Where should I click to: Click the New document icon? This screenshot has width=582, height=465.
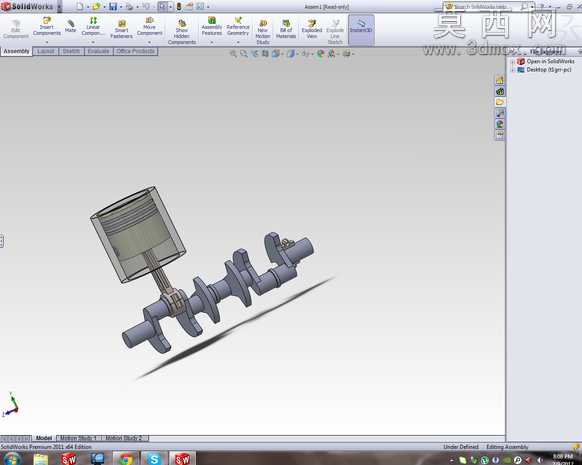click(80, 6)
